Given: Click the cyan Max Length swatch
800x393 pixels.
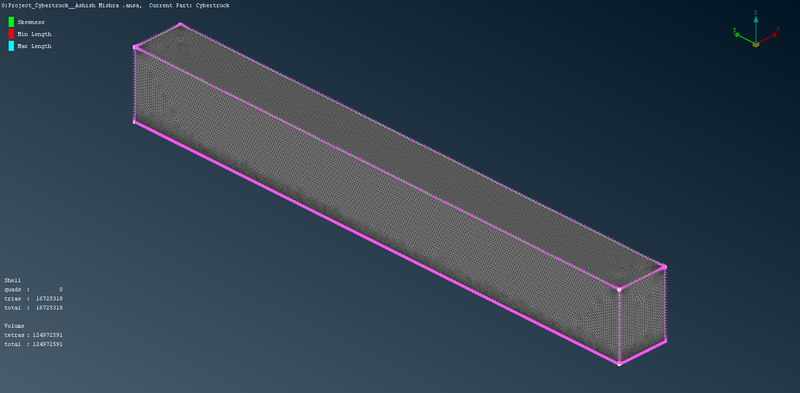Looking at the screenshot, I should 11,46.
